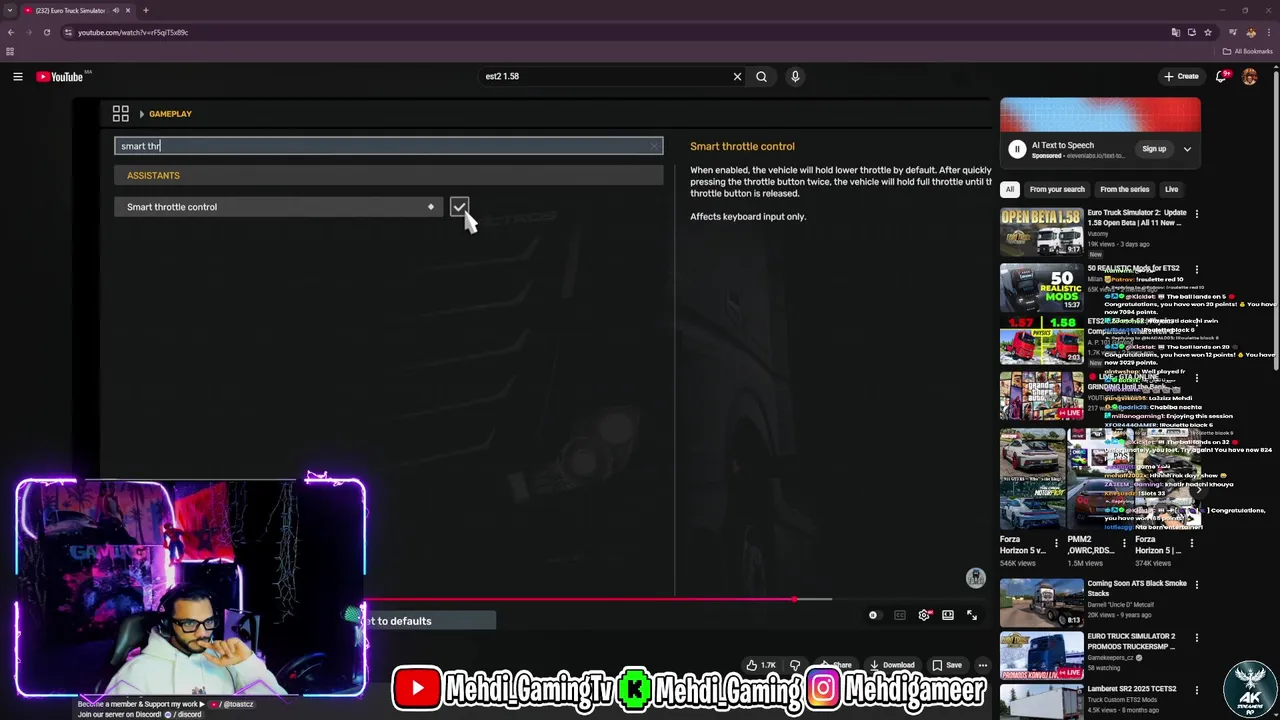
Task: Clear the YouTube search text with X
Action: click(x=737, y=76)
